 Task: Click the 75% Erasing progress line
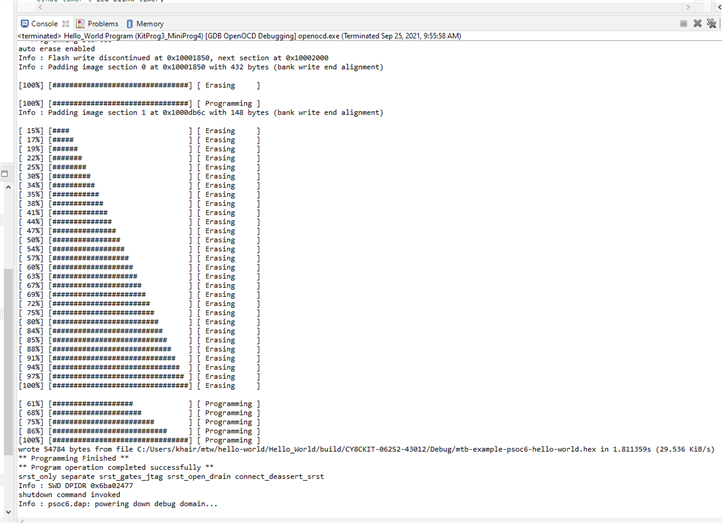139,313
